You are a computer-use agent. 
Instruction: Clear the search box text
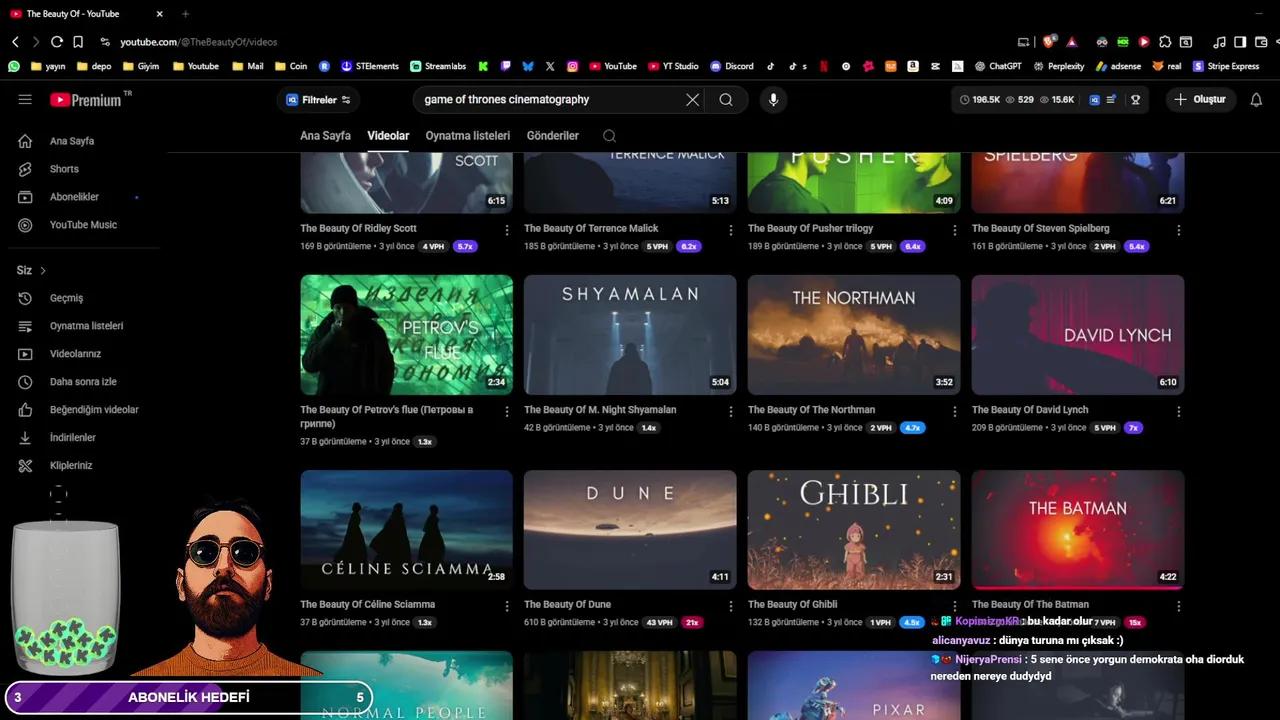(x=692, y=100)
